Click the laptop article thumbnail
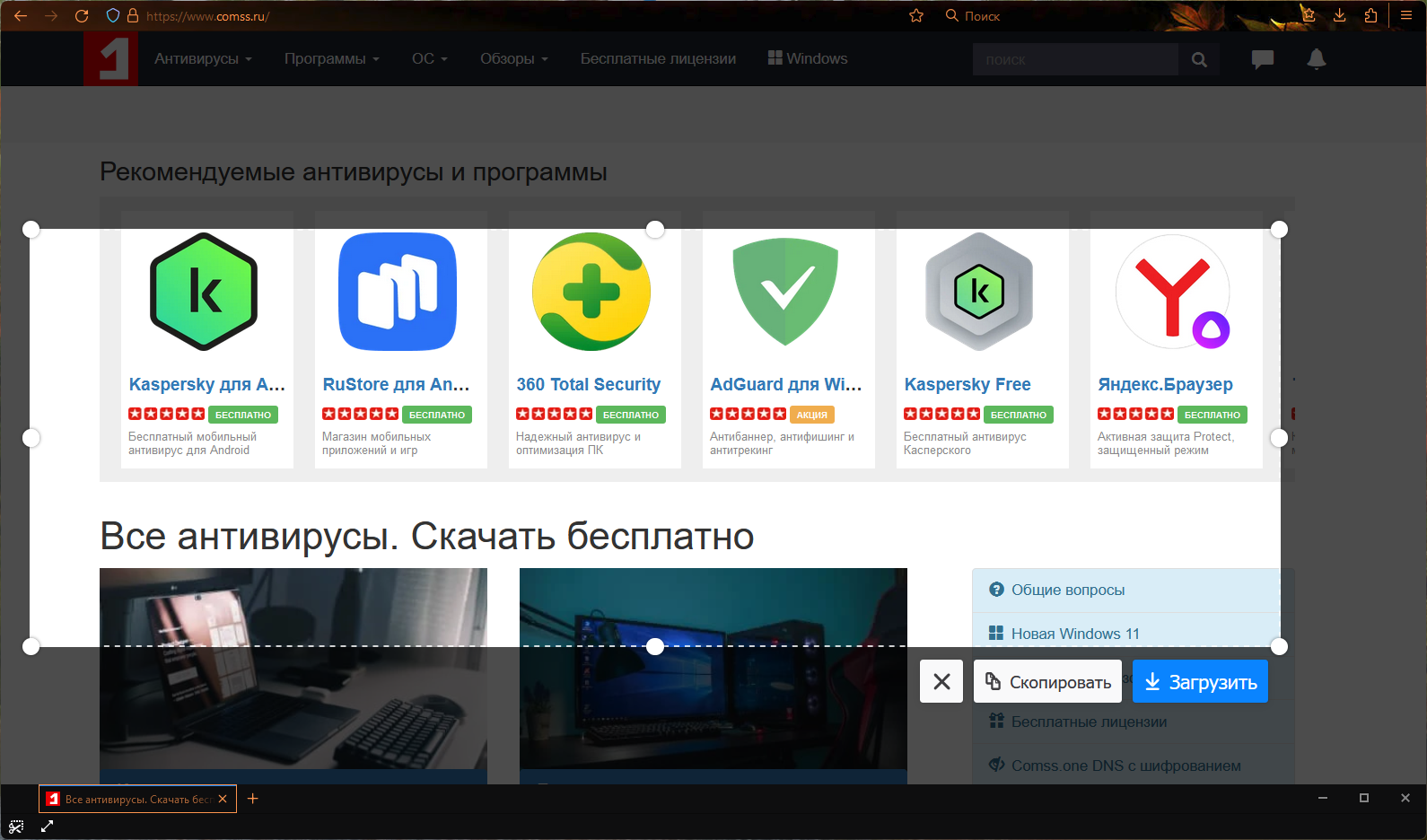 pos(293,669)
